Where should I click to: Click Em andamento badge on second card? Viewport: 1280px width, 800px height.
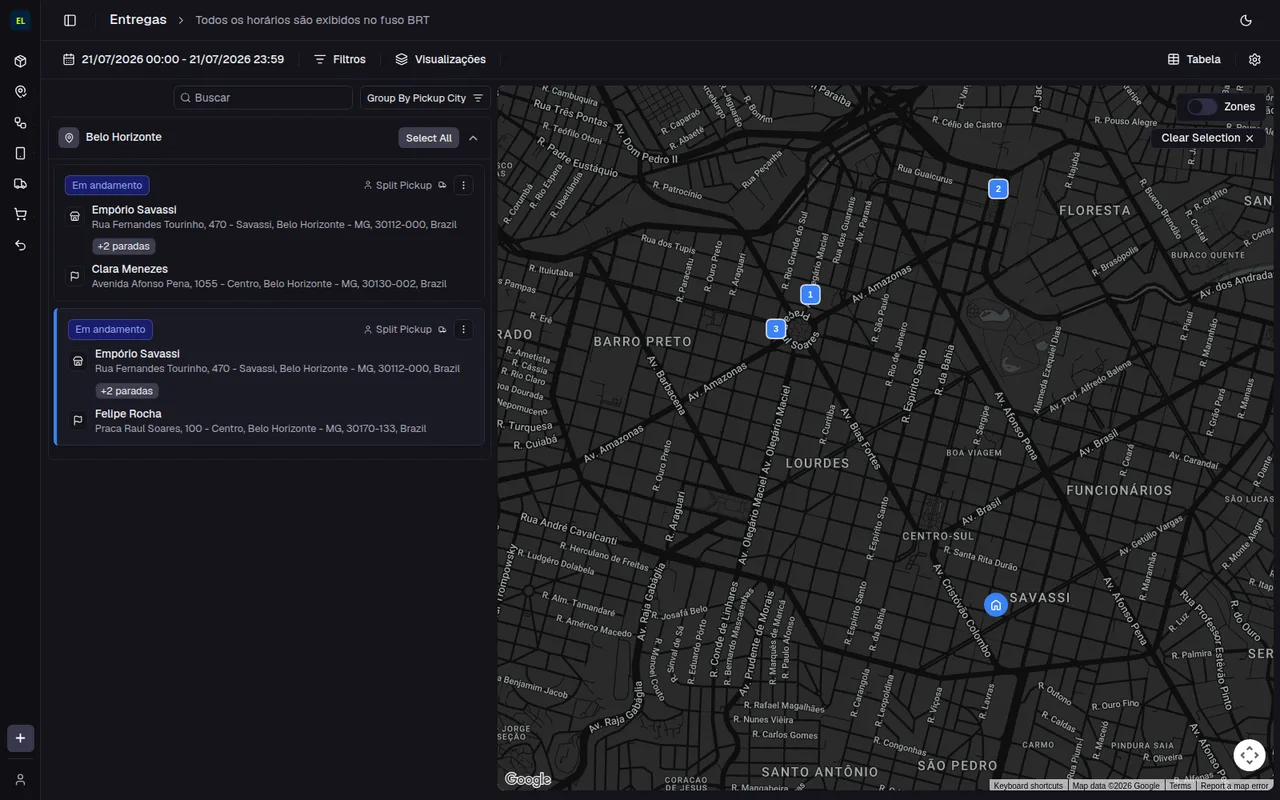click(x=110, y=329)
